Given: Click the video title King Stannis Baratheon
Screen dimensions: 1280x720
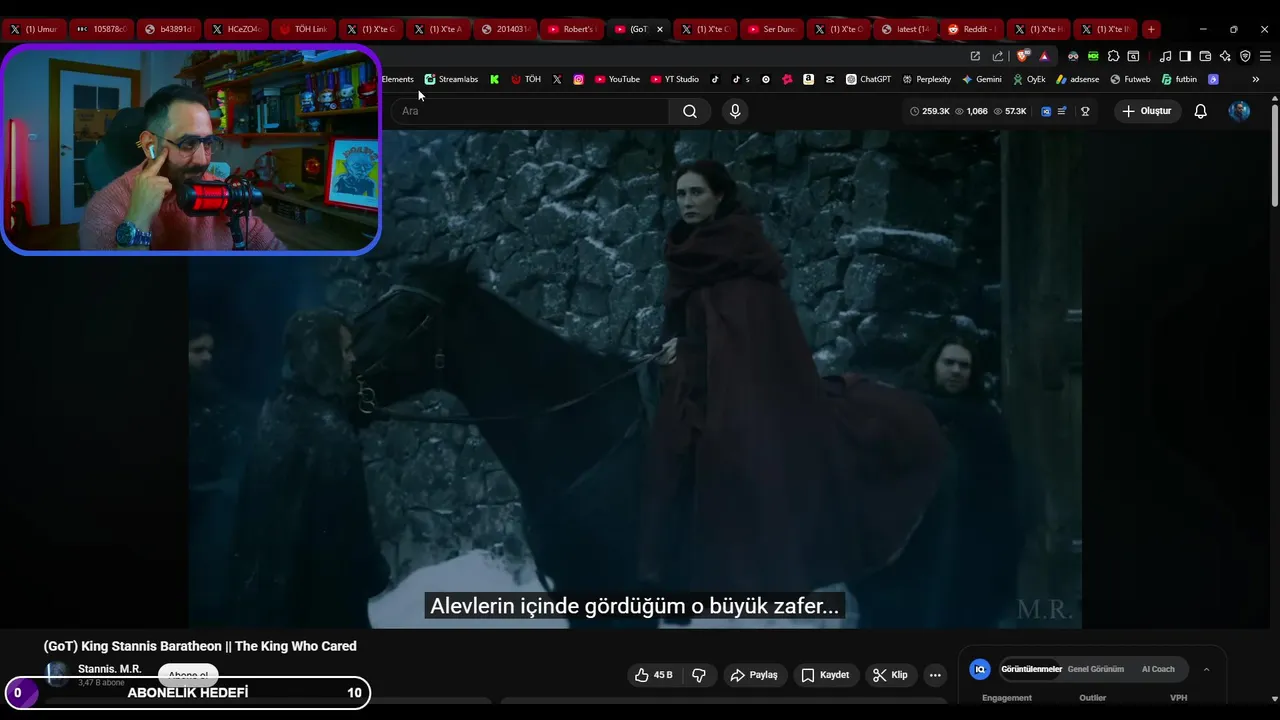Looking at the screenshot, I should [200, 646].
